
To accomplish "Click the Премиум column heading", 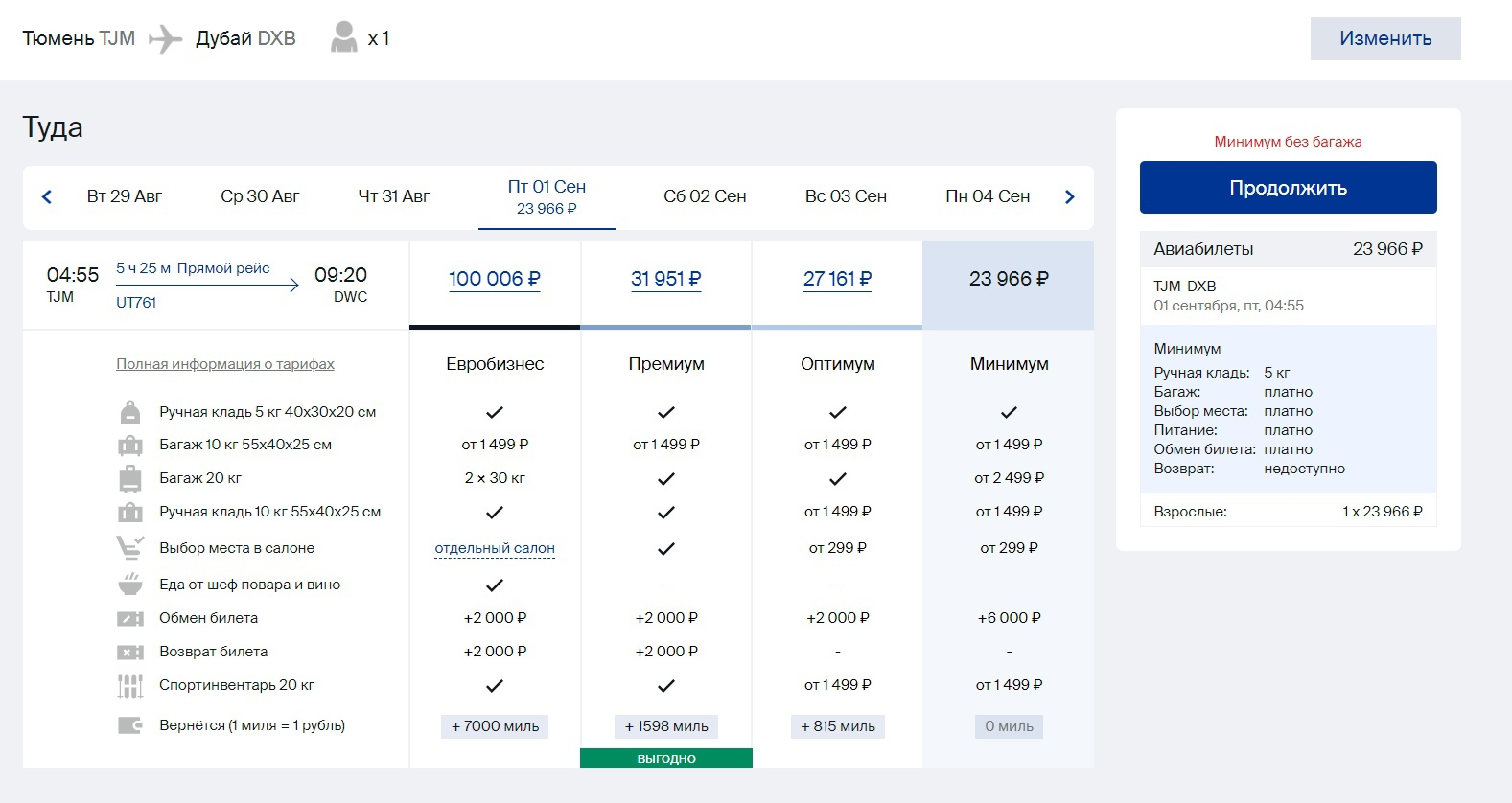I will coord(666,364).
